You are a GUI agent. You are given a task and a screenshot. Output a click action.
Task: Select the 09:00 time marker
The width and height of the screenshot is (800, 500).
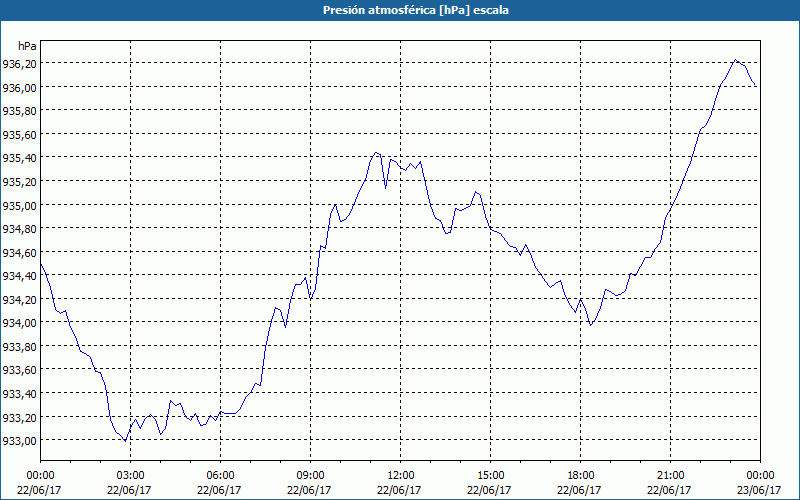click(x=310, y=475)
